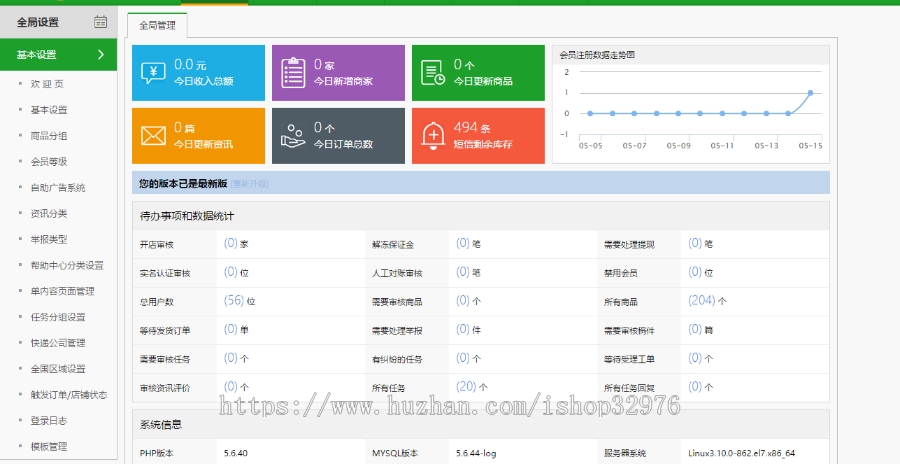Click the 今日更新资讯 orange card
The image size is (900, 464).
[x=199, y=136]
